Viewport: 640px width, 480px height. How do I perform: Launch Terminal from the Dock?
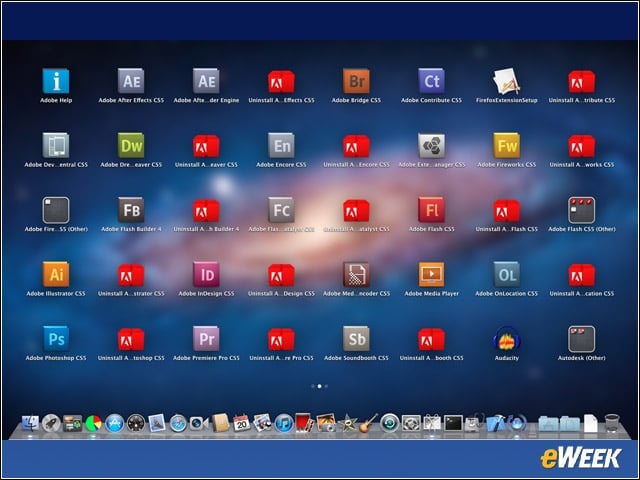(453, 423)
